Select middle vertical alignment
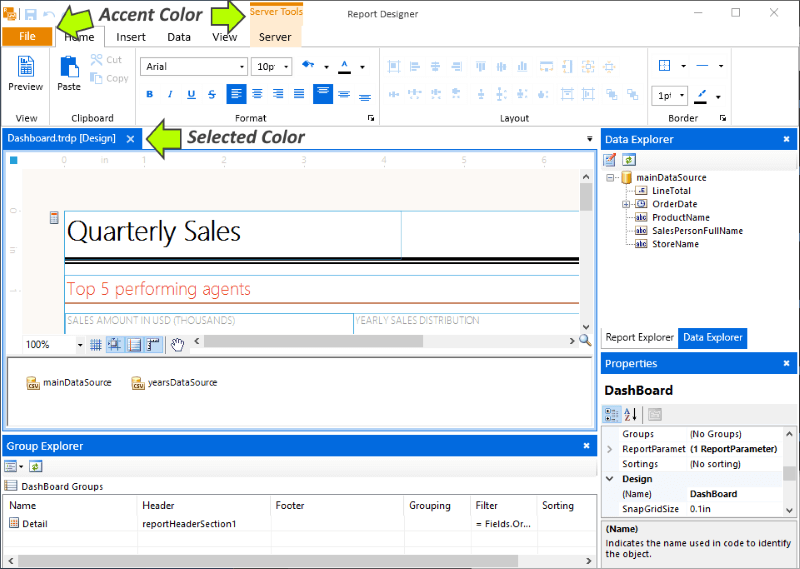 (x=344, y=94)
